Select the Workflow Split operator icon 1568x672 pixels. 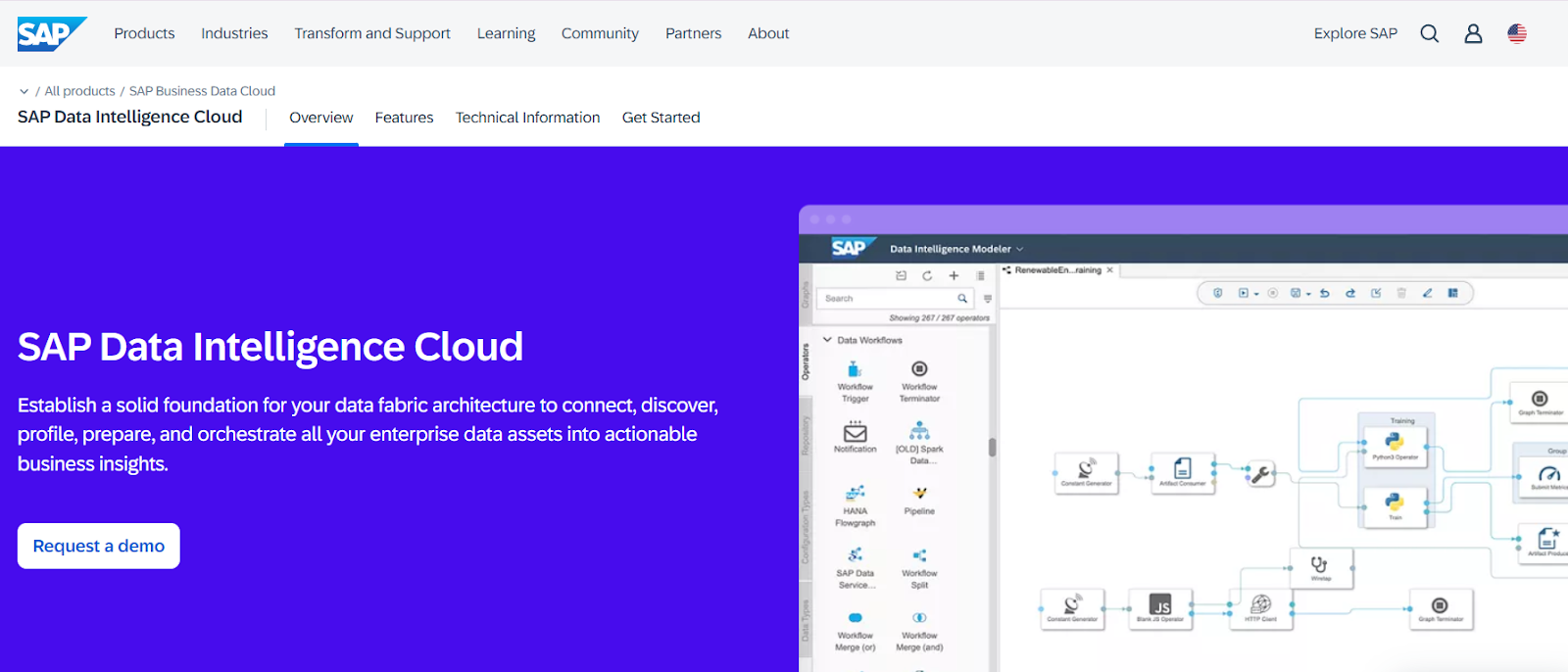(919, 555)
